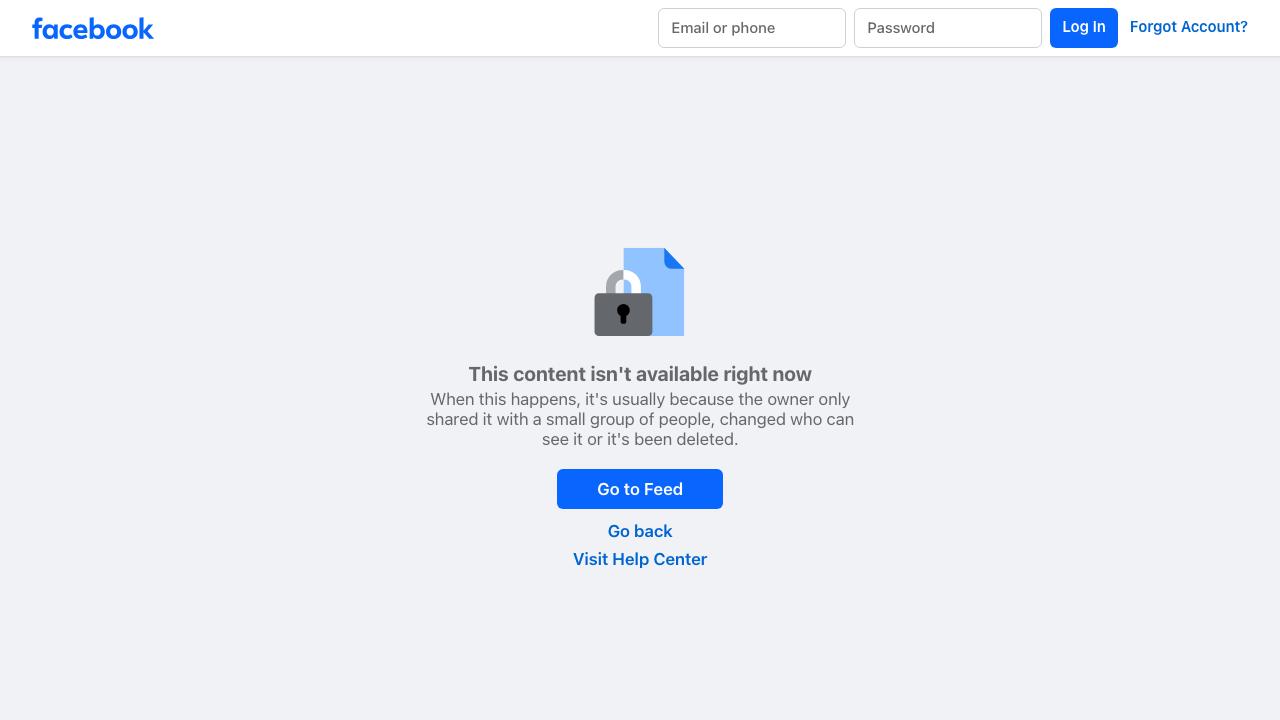Image resolution: width=1280 pixels, height=720 pixels.
Task: Open the Visit Help Center link
Action: [x=640, y=559]
